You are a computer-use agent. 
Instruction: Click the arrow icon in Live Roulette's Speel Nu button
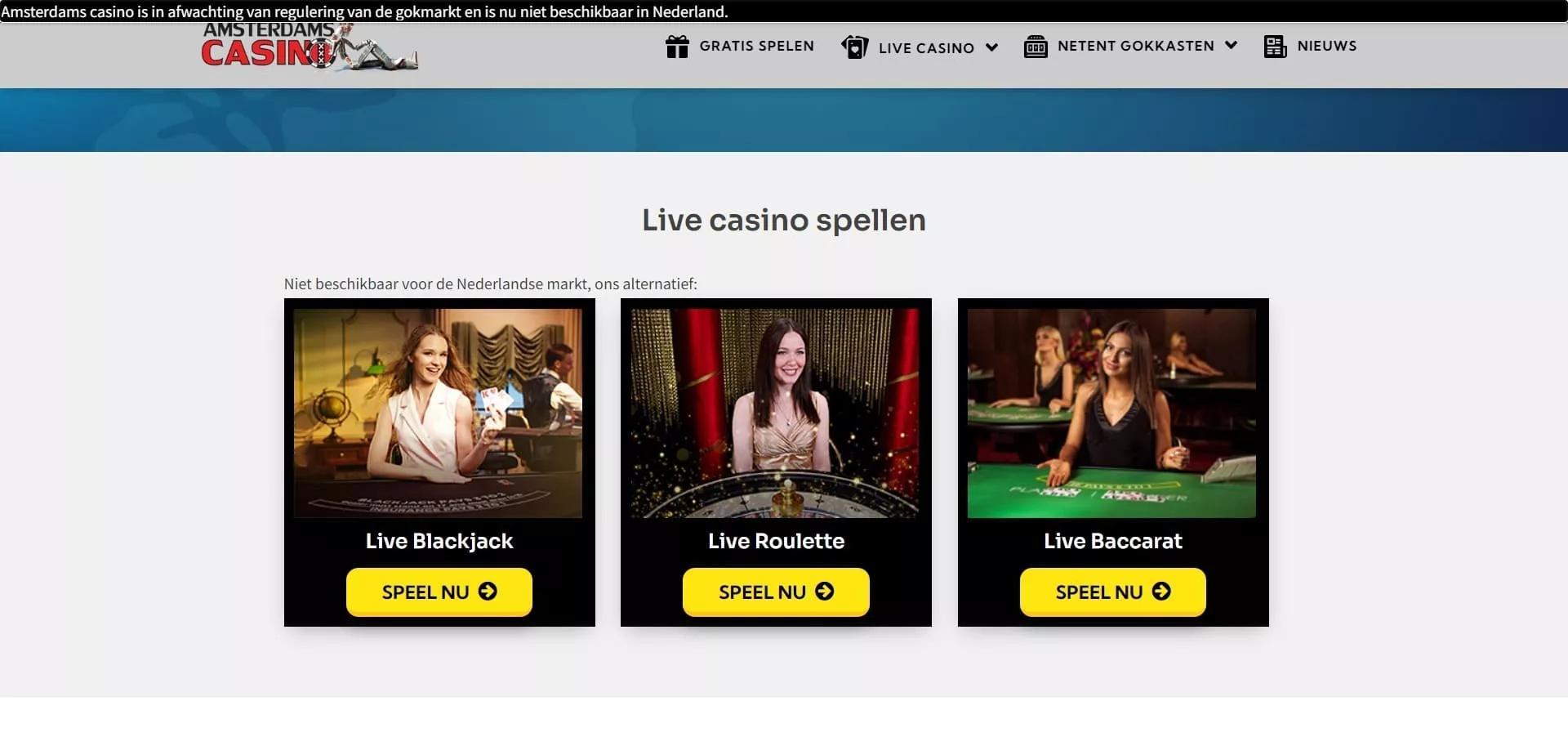(x=825, y=591)
